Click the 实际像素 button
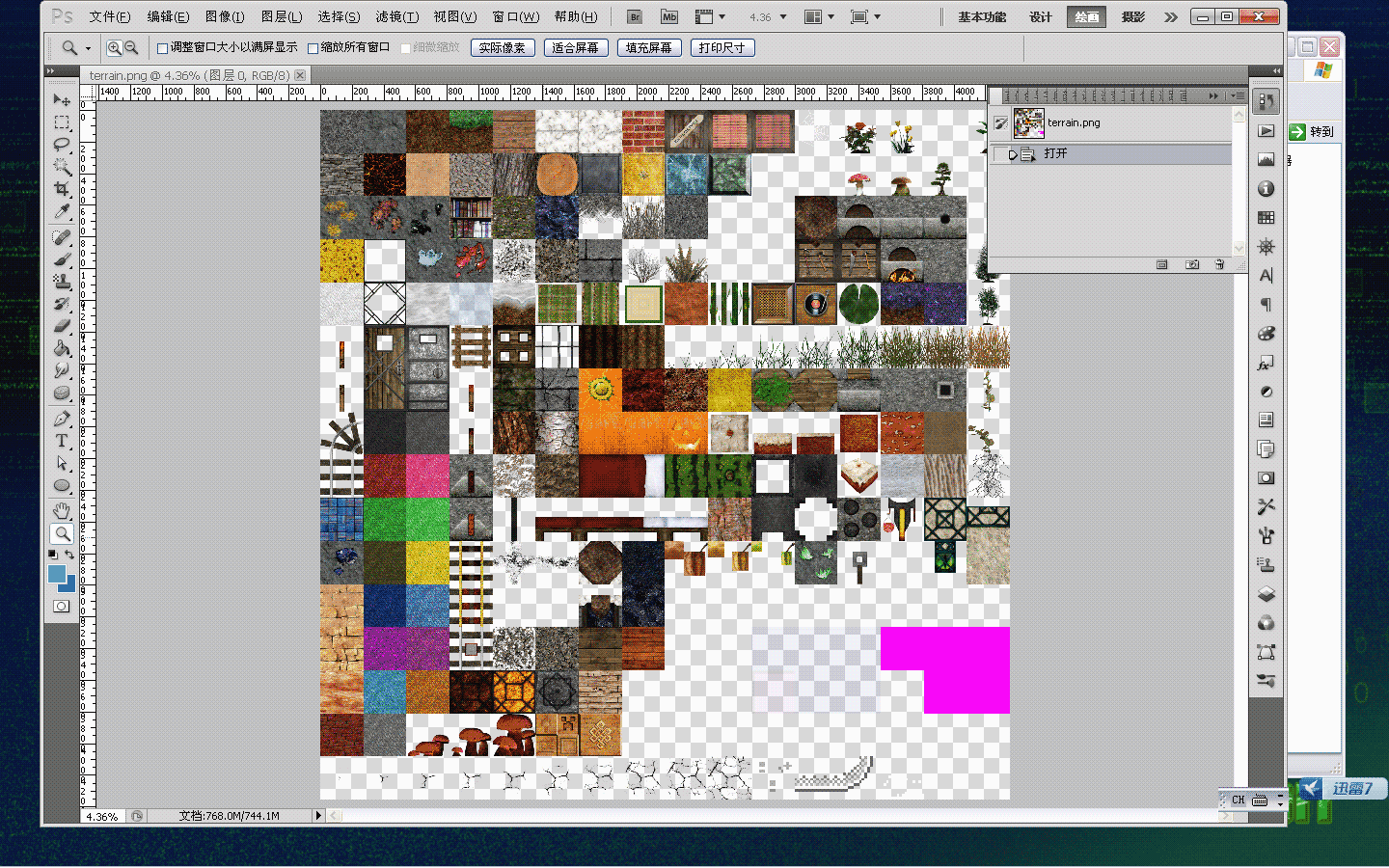 coord(502,48)
